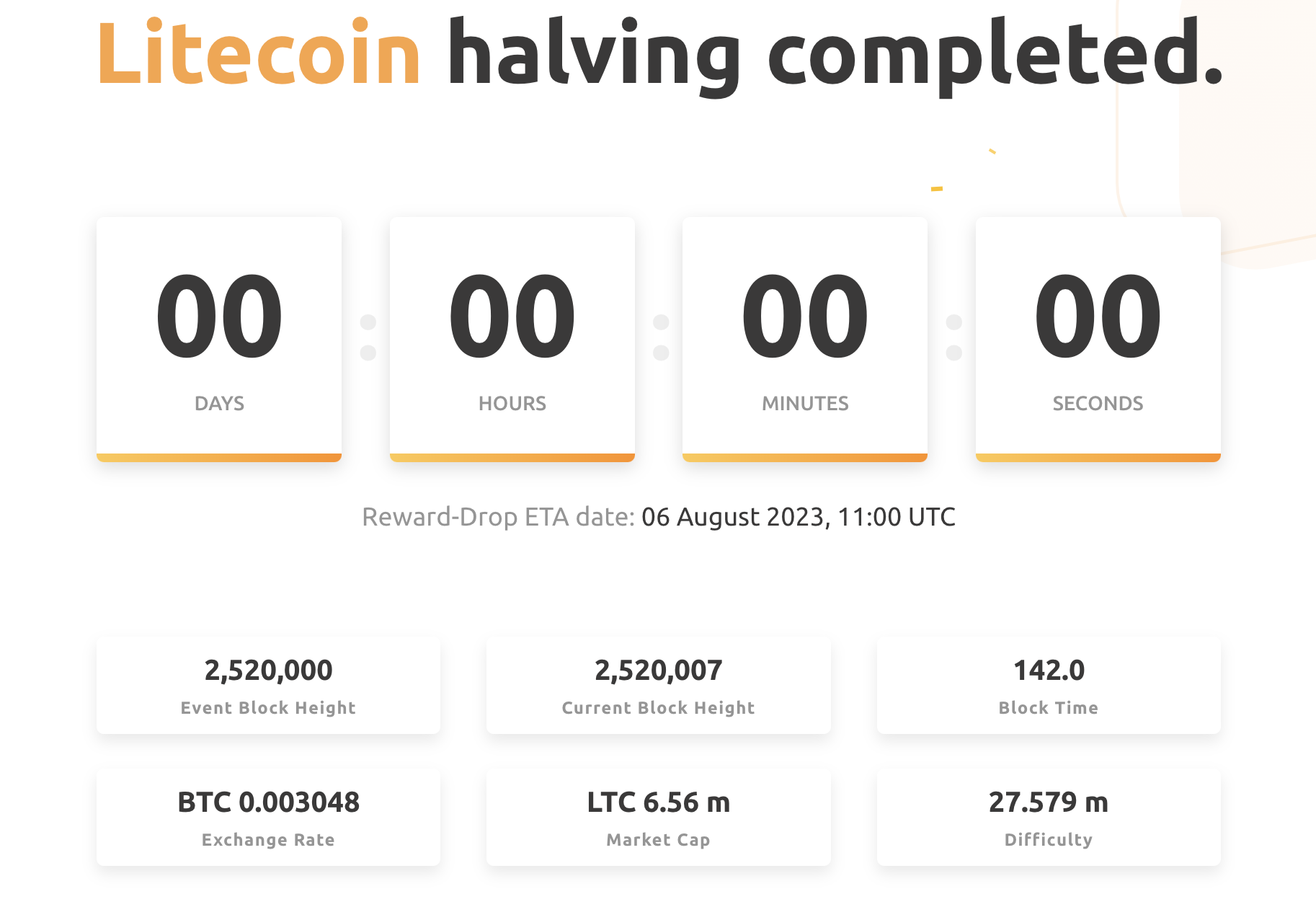
Task: Click the halving completed heading text
Action: [835, 56]
